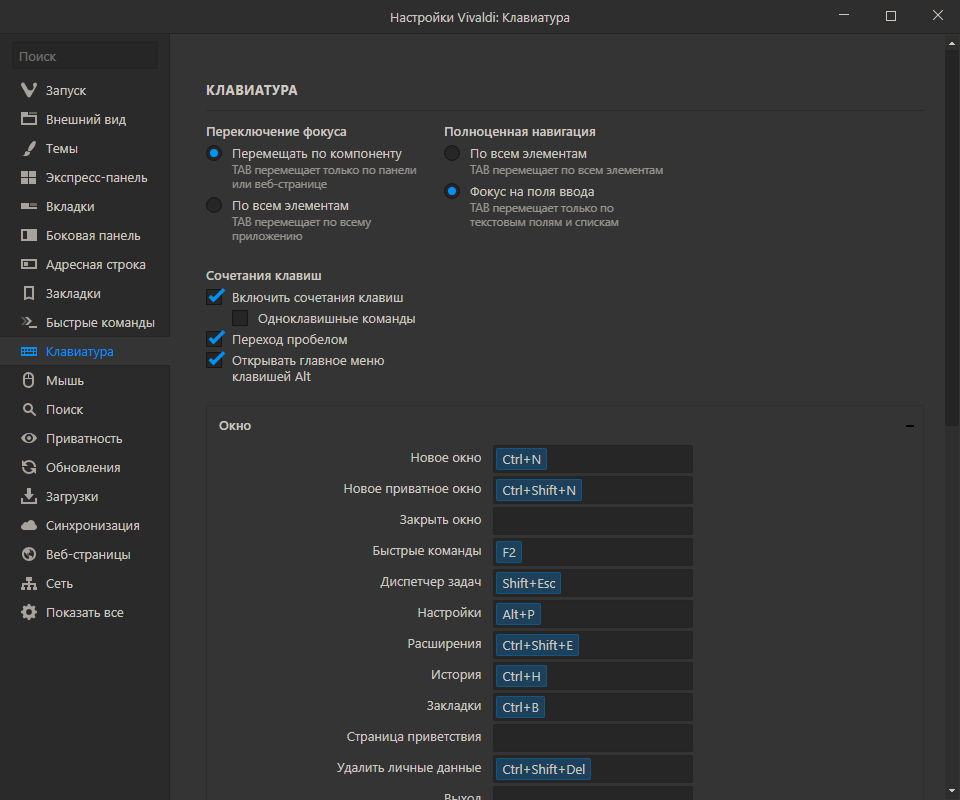Click the settings Поиск search field

85,57
